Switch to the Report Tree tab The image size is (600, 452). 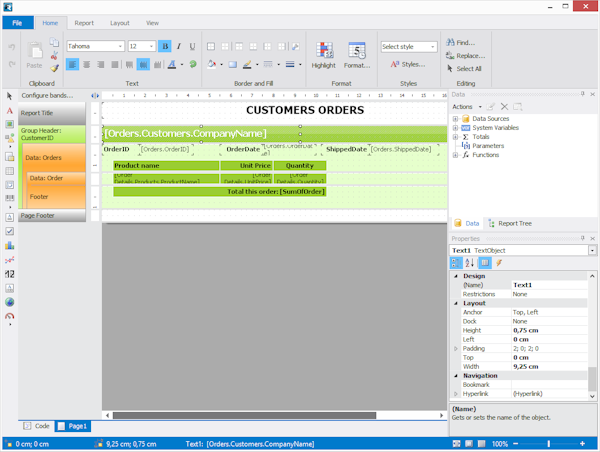pyautogui.click(x=510, y=224)
